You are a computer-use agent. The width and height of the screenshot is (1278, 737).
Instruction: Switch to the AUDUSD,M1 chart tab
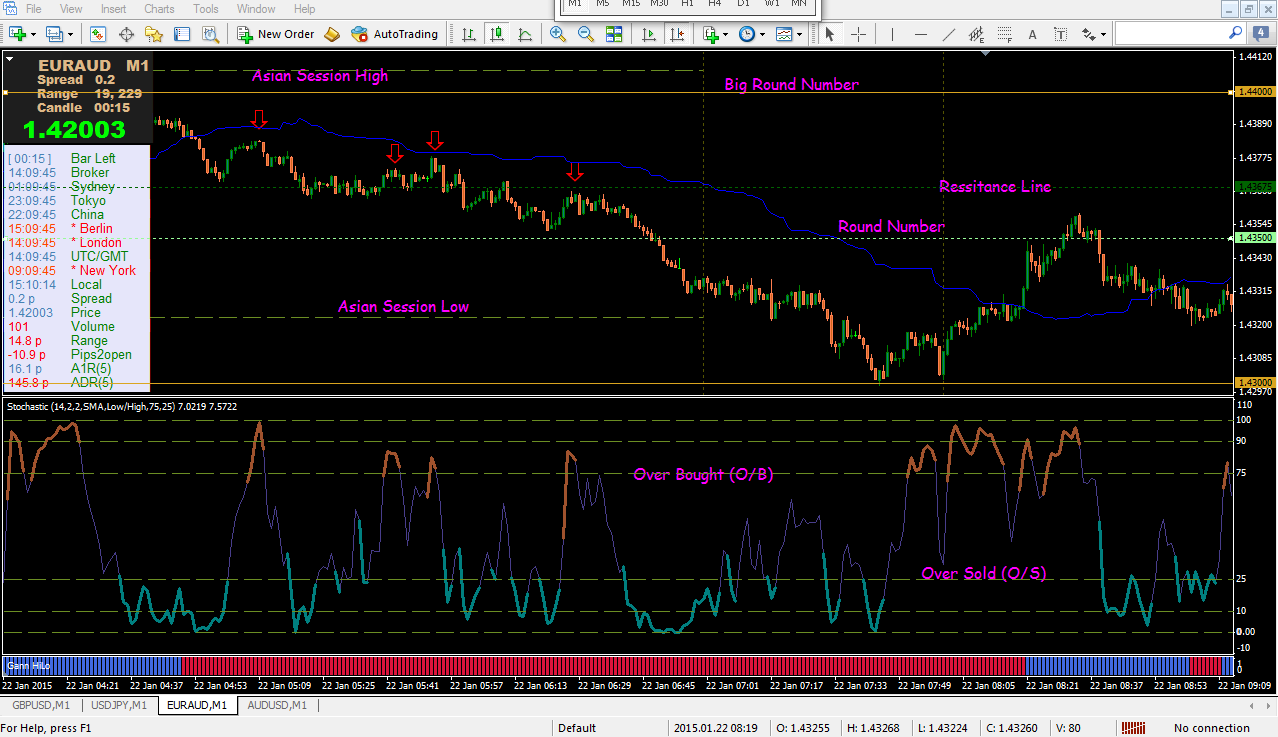276,706
